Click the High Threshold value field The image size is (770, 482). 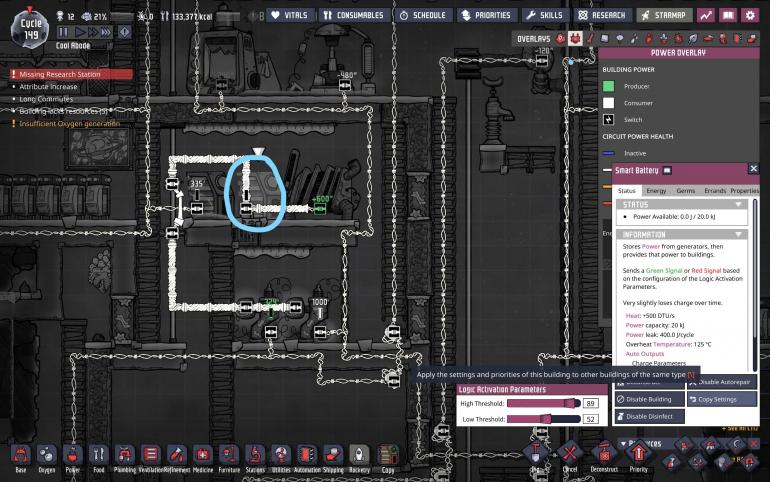591,403
